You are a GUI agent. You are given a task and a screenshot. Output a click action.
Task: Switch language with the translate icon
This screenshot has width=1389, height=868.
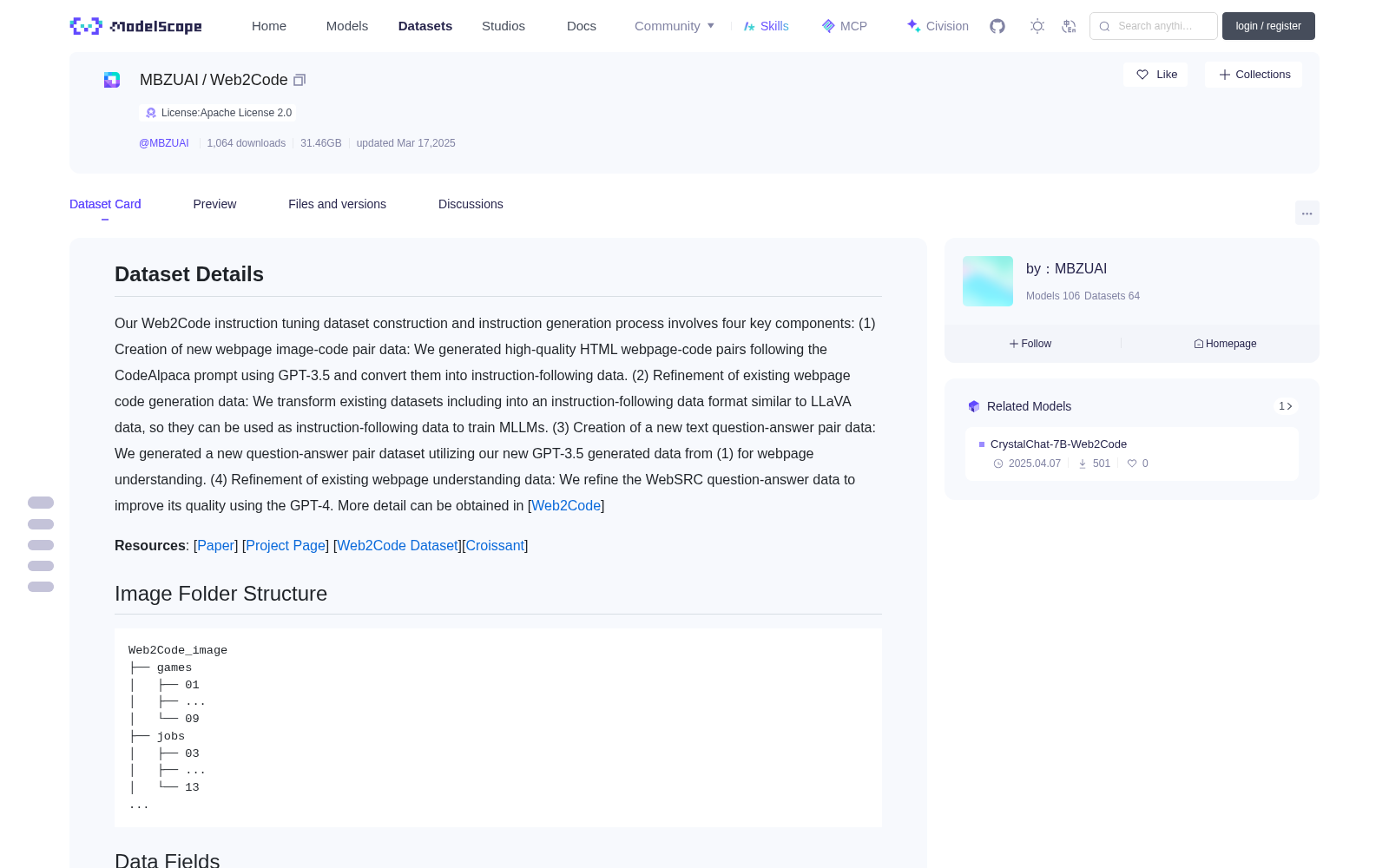point(1070,26)
